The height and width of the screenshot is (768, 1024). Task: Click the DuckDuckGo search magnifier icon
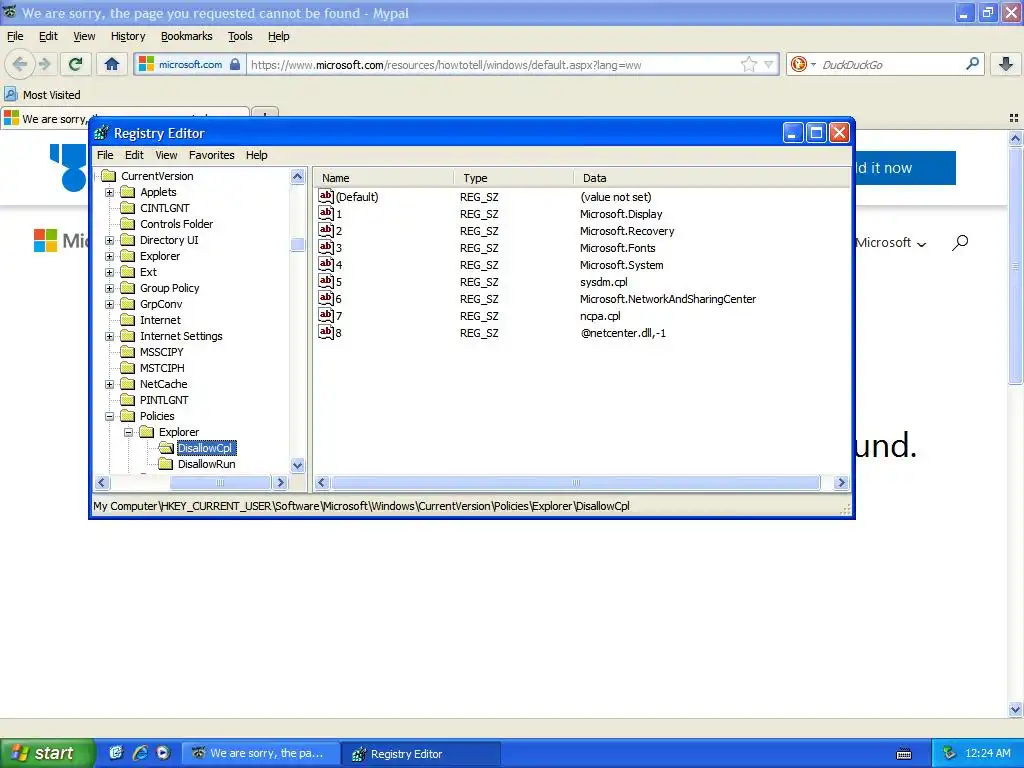[x=972, y=64]
